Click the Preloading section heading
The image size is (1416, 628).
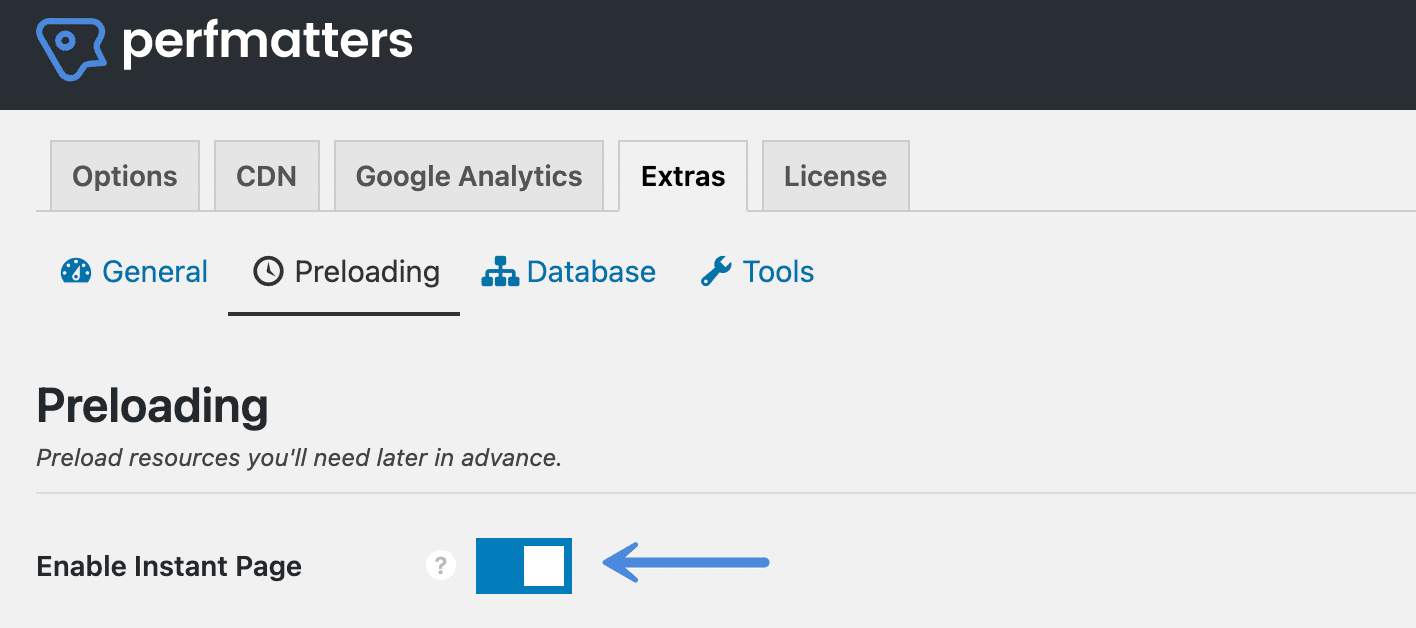(x=152, y=405)
